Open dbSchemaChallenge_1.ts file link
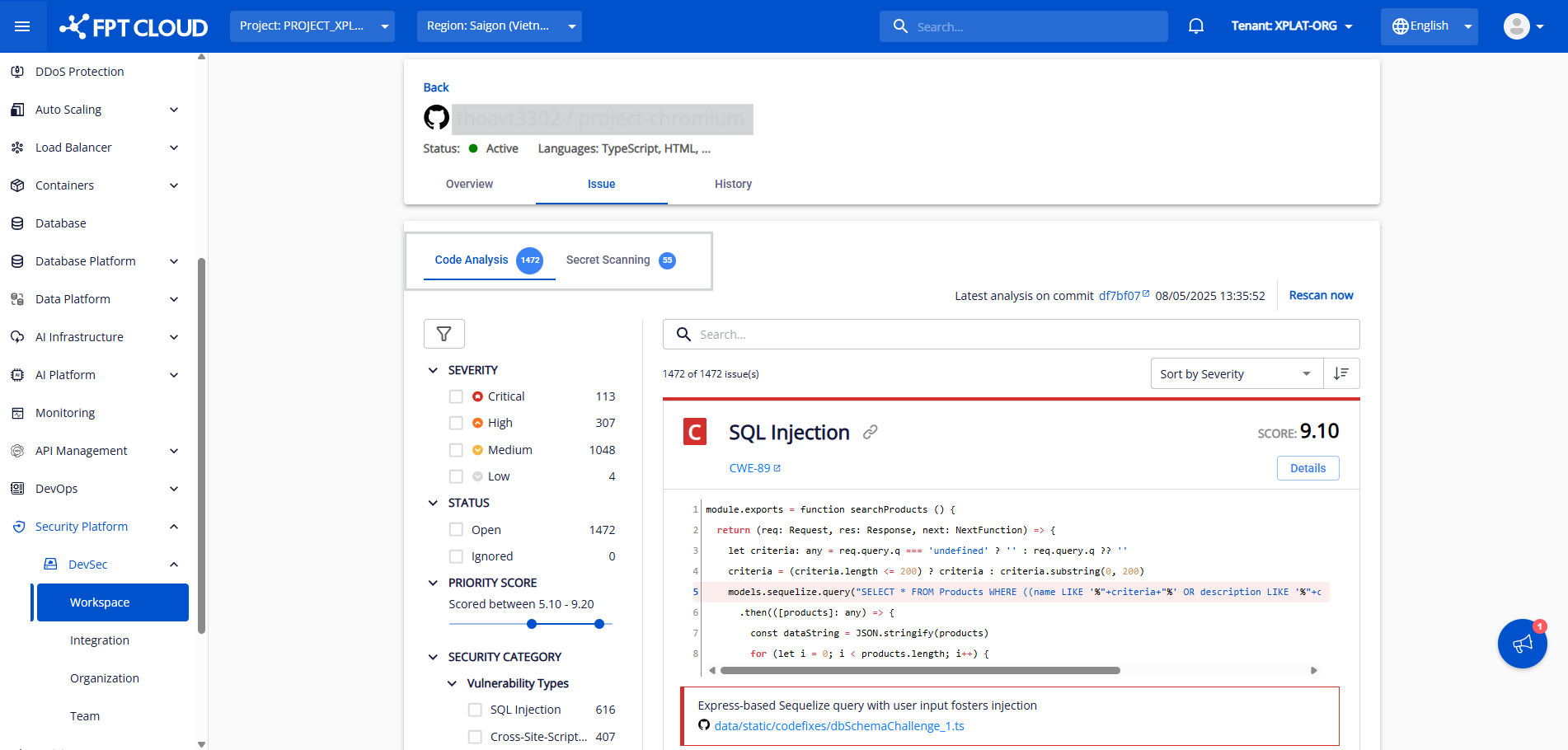 coord(839,726)
